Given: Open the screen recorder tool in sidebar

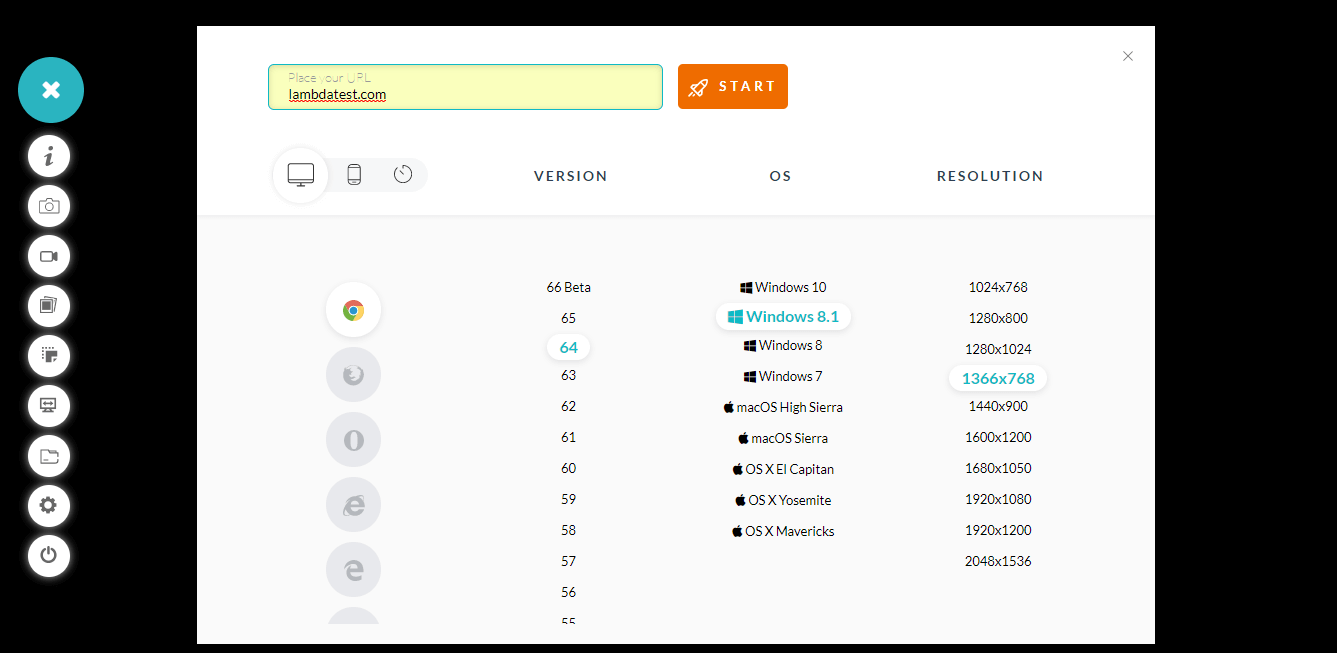Looking at the screenshot, I should pyautogui.click(x=49, y=256).
